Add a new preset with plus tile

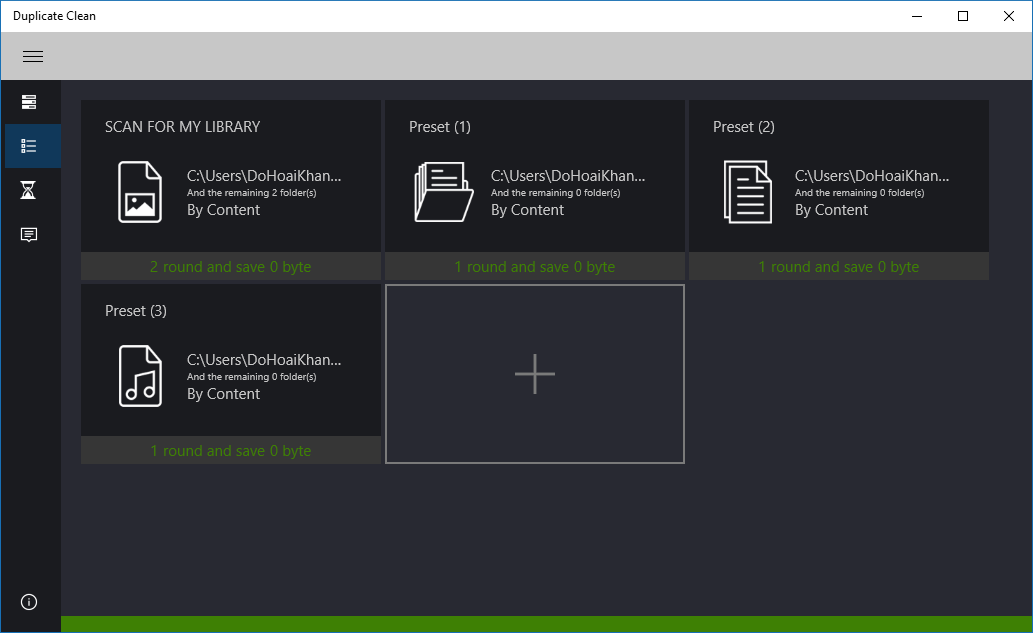pos(534,374)
